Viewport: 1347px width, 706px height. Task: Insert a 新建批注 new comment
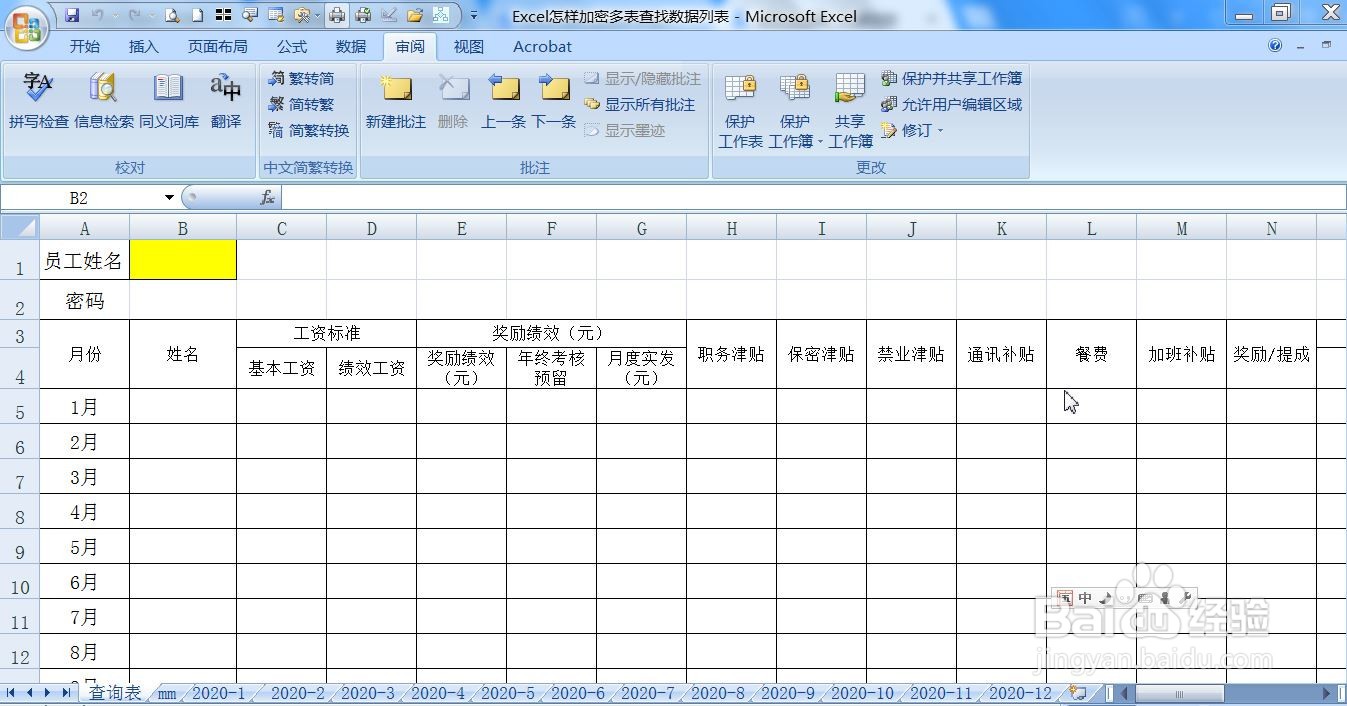point(396,100)
